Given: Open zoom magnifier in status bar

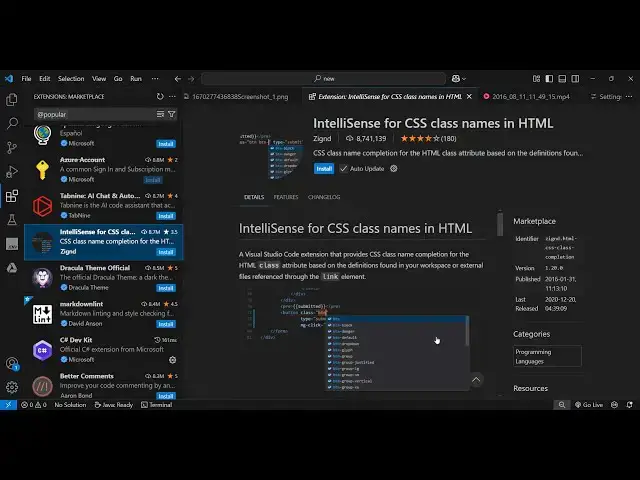Looking at the screenshot, I should coord(562,405).
